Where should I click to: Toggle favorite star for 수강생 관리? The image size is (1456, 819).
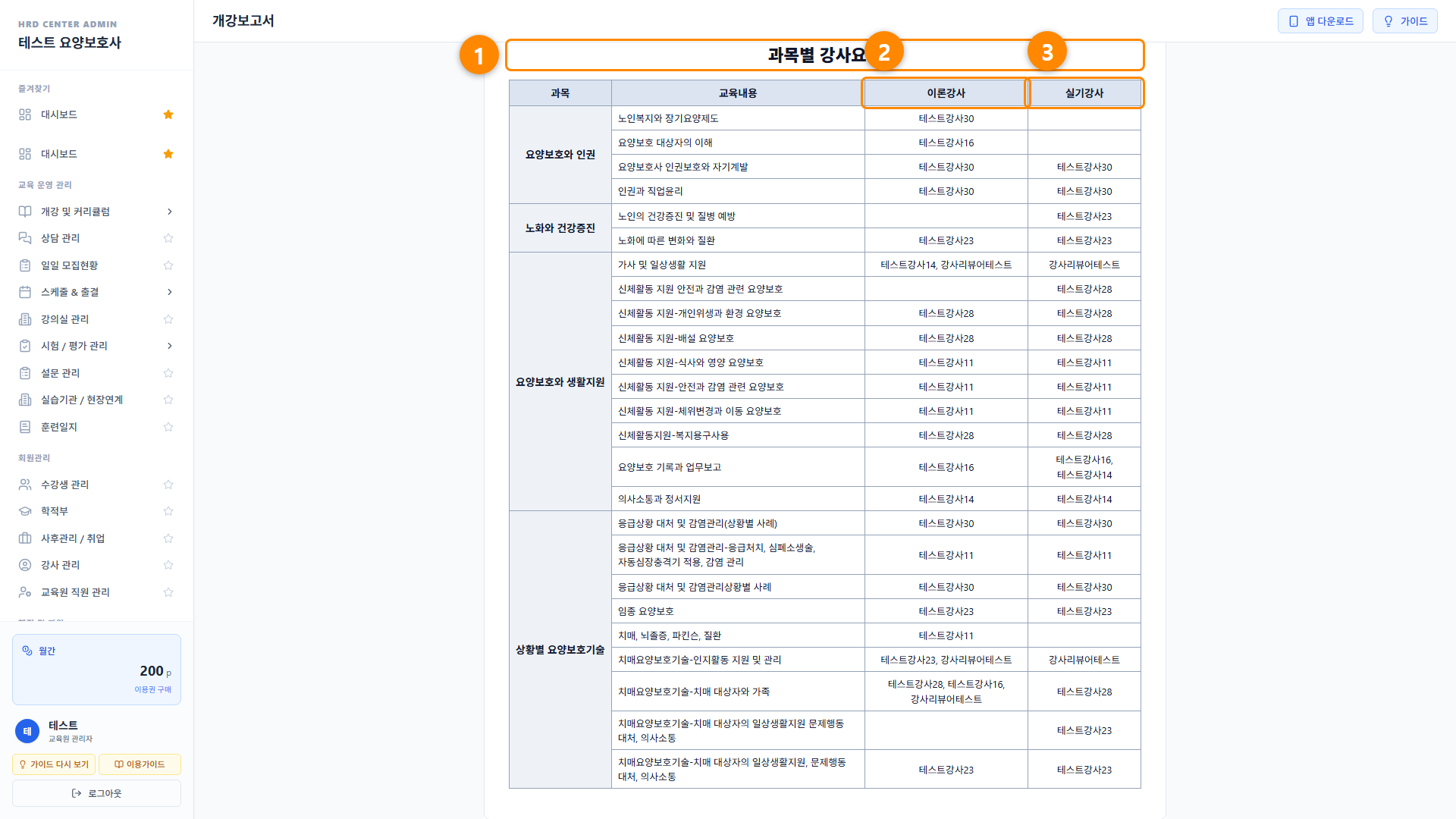point(168,485)
